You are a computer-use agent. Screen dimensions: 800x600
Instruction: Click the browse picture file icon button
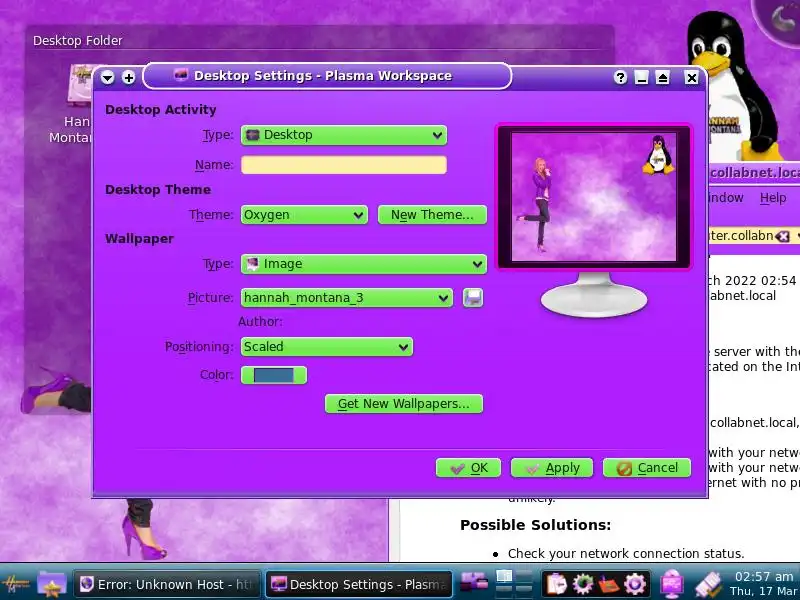click(x=473, y=297)
